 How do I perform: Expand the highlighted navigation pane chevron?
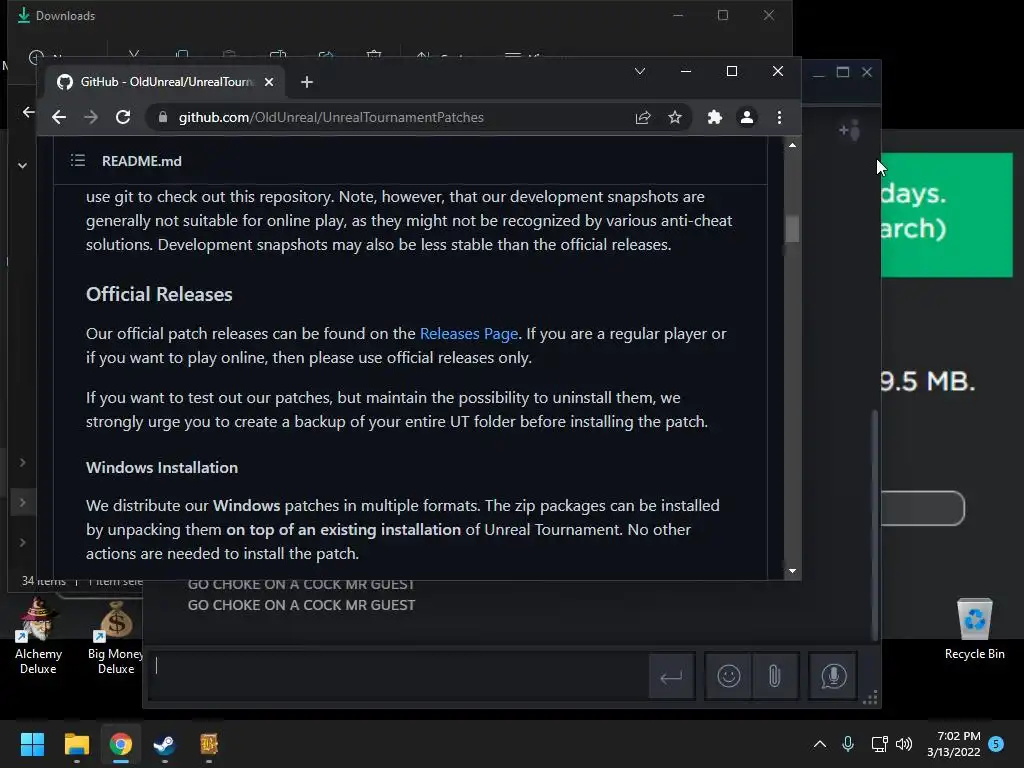(22, 502)
